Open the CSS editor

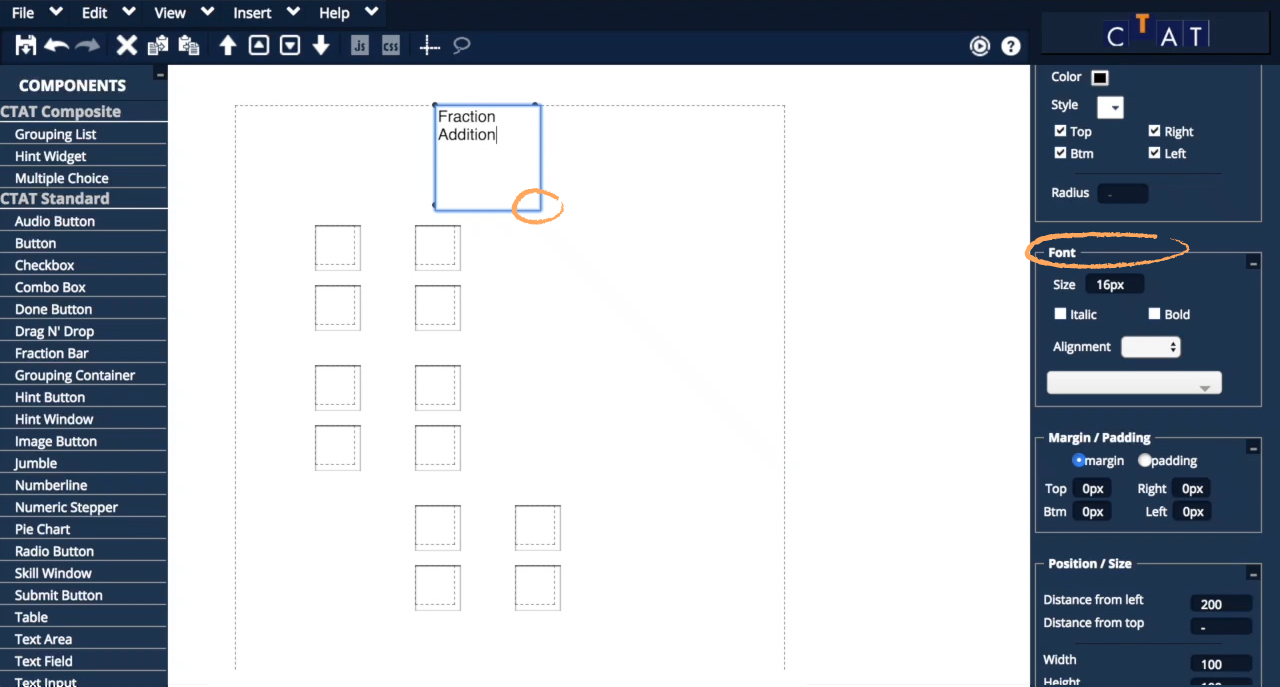[x=389, y=45]
